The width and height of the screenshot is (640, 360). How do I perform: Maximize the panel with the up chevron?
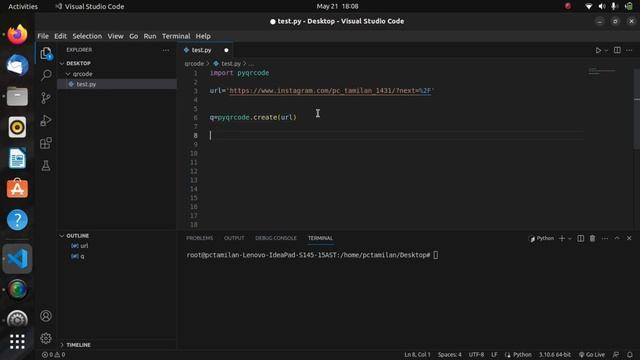click(617, 238)
